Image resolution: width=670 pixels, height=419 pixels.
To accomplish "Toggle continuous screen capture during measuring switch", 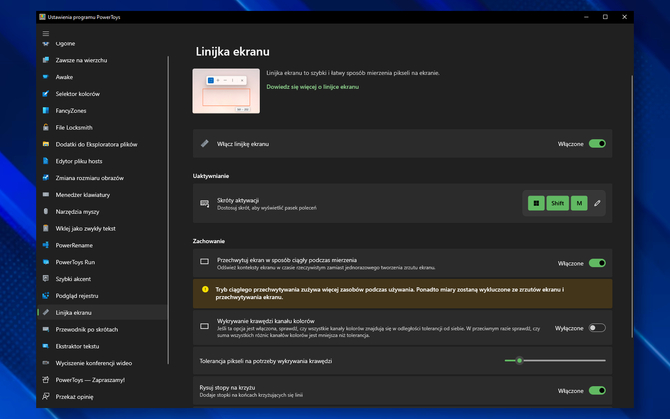I will click(597, 263).
